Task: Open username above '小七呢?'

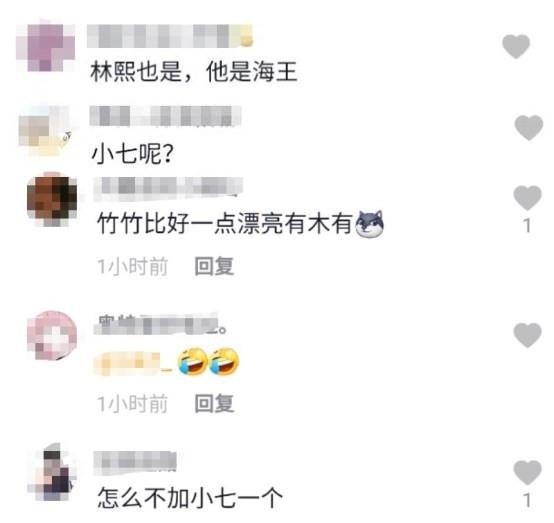Action: click(x=165, y=116)
